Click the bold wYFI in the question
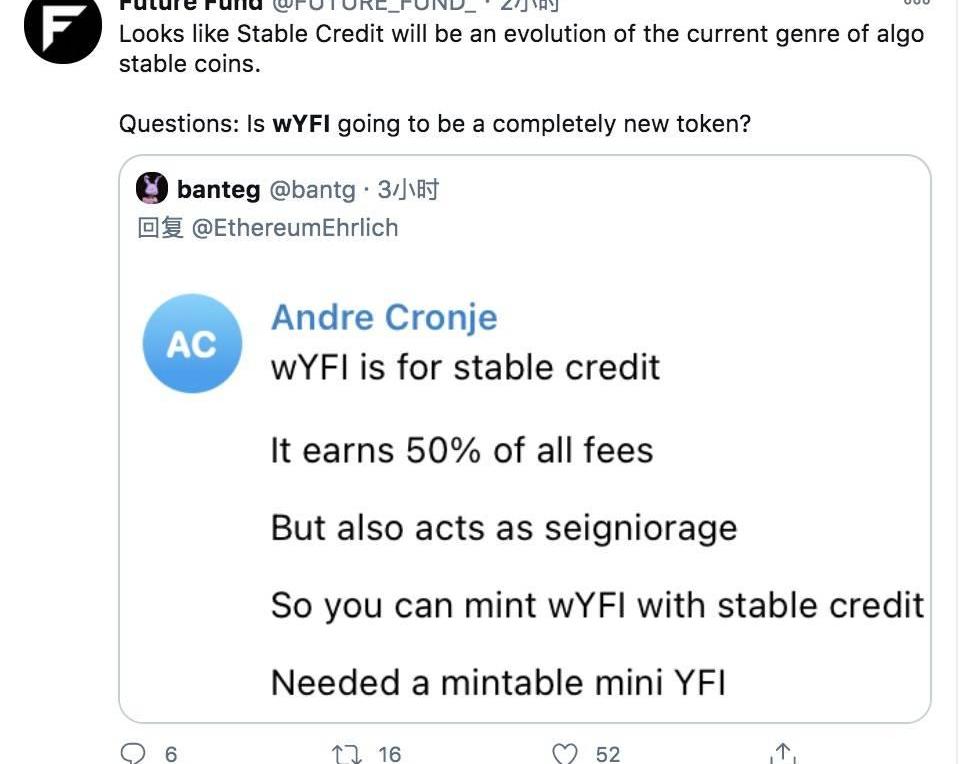970x764 pixels. (x=304, y=124)
